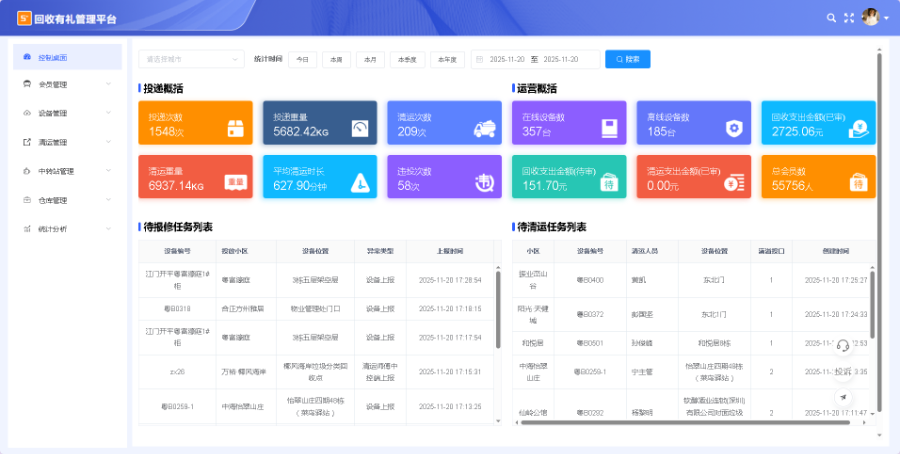Viewport: 900px width, 454px height.
Task: Click the 会员管理 sidebar icon
Action: coord(27,84)
